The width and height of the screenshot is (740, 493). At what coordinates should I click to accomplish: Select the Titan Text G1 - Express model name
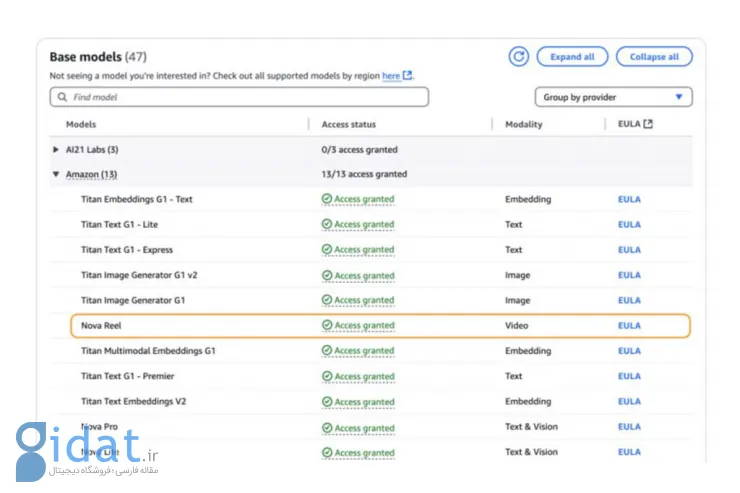(x=126, y=250)
